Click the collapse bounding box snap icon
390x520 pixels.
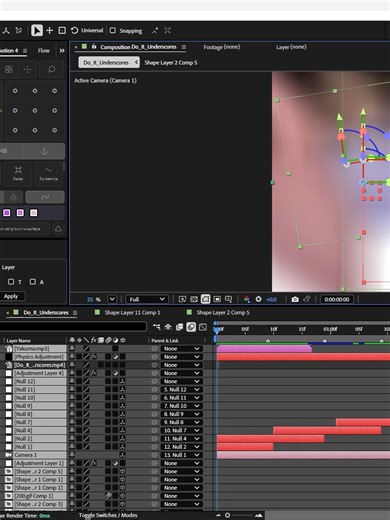click(155, 31)
